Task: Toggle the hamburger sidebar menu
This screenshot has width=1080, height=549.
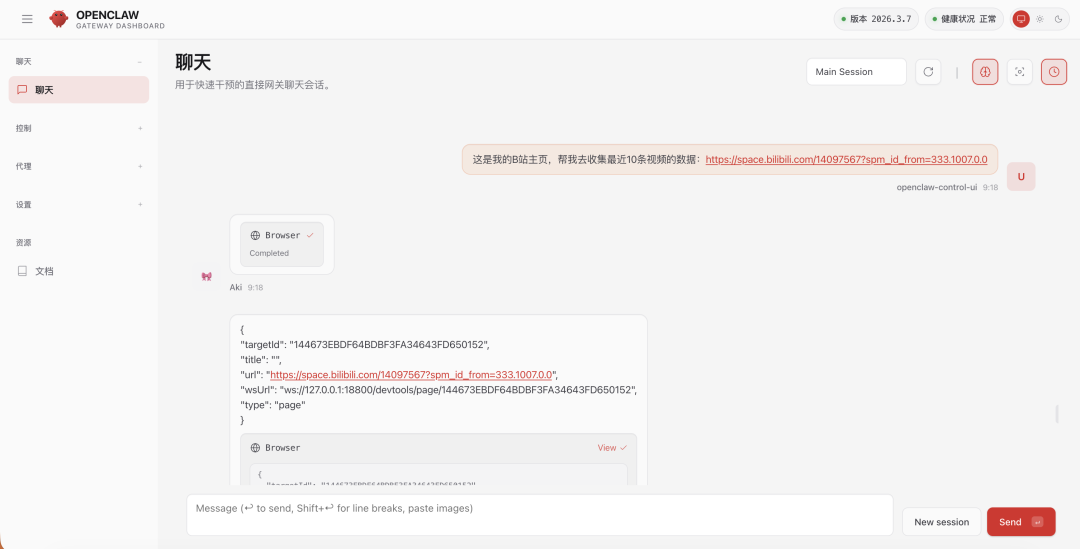Action: [27, 19]
